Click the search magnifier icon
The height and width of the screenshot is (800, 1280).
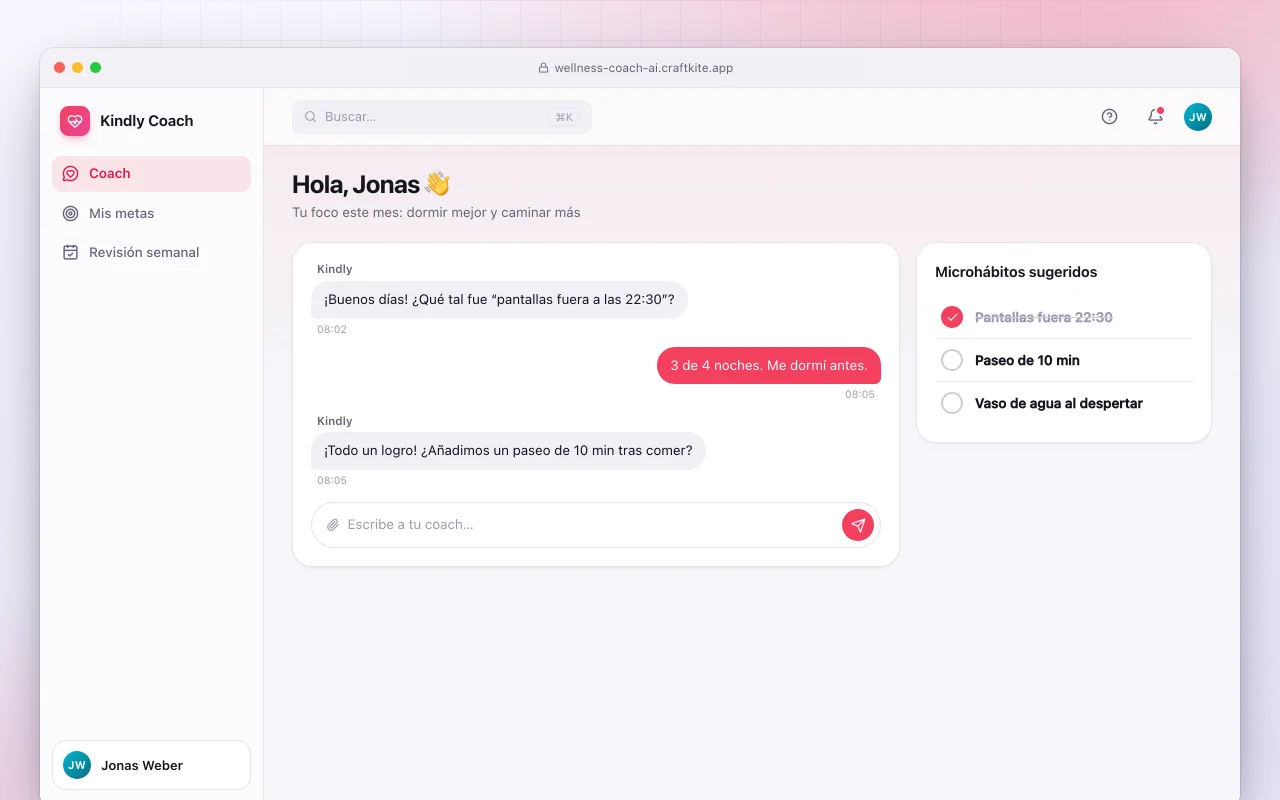tap(311, 117)
